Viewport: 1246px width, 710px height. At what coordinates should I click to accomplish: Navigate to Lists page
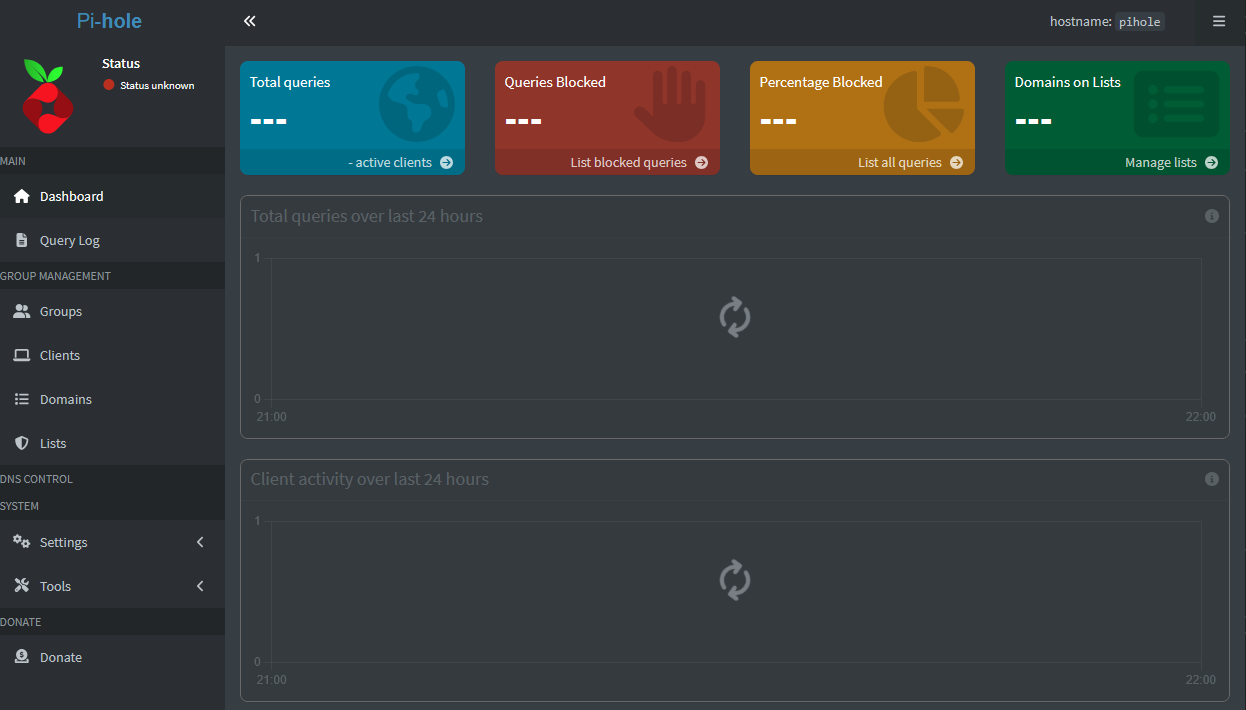[x=112, y=444]
